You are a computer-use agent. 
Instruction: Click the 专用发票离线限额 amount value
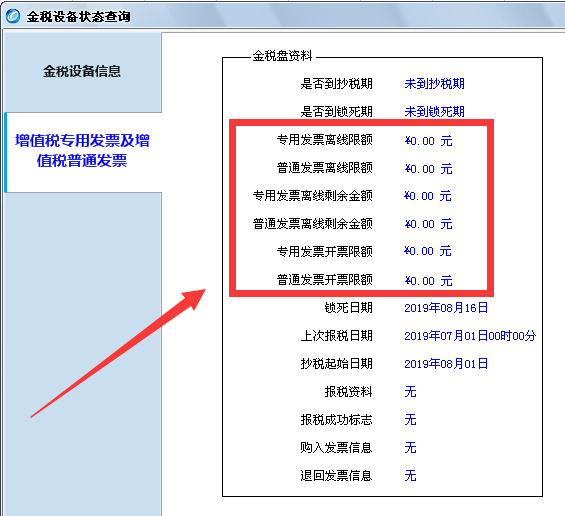[x=428, y=141]
